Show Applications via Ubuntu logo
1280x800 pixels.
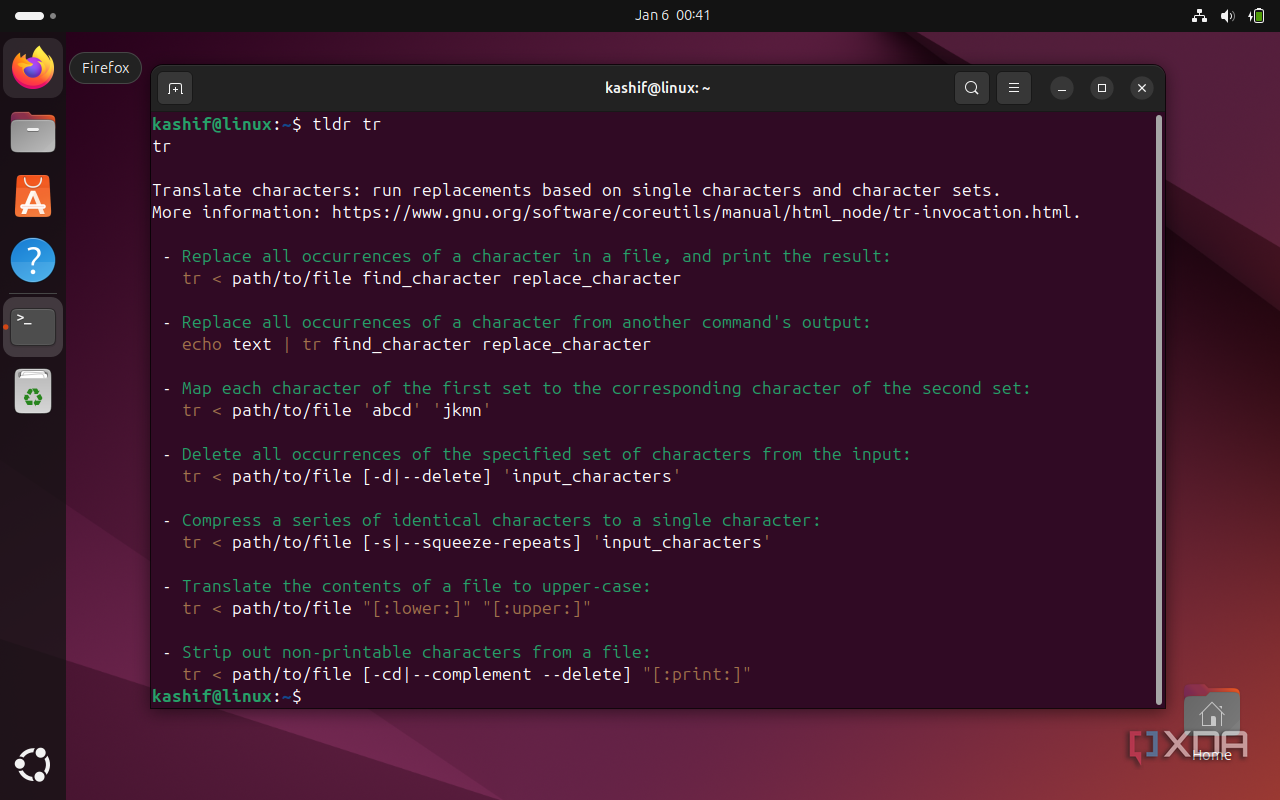tap(33, 765)
